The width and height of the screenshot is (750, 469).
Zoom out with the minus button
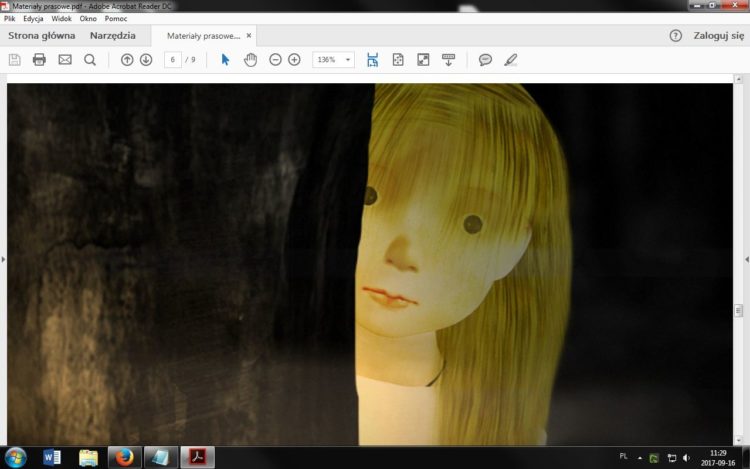(x=275, y=60)
